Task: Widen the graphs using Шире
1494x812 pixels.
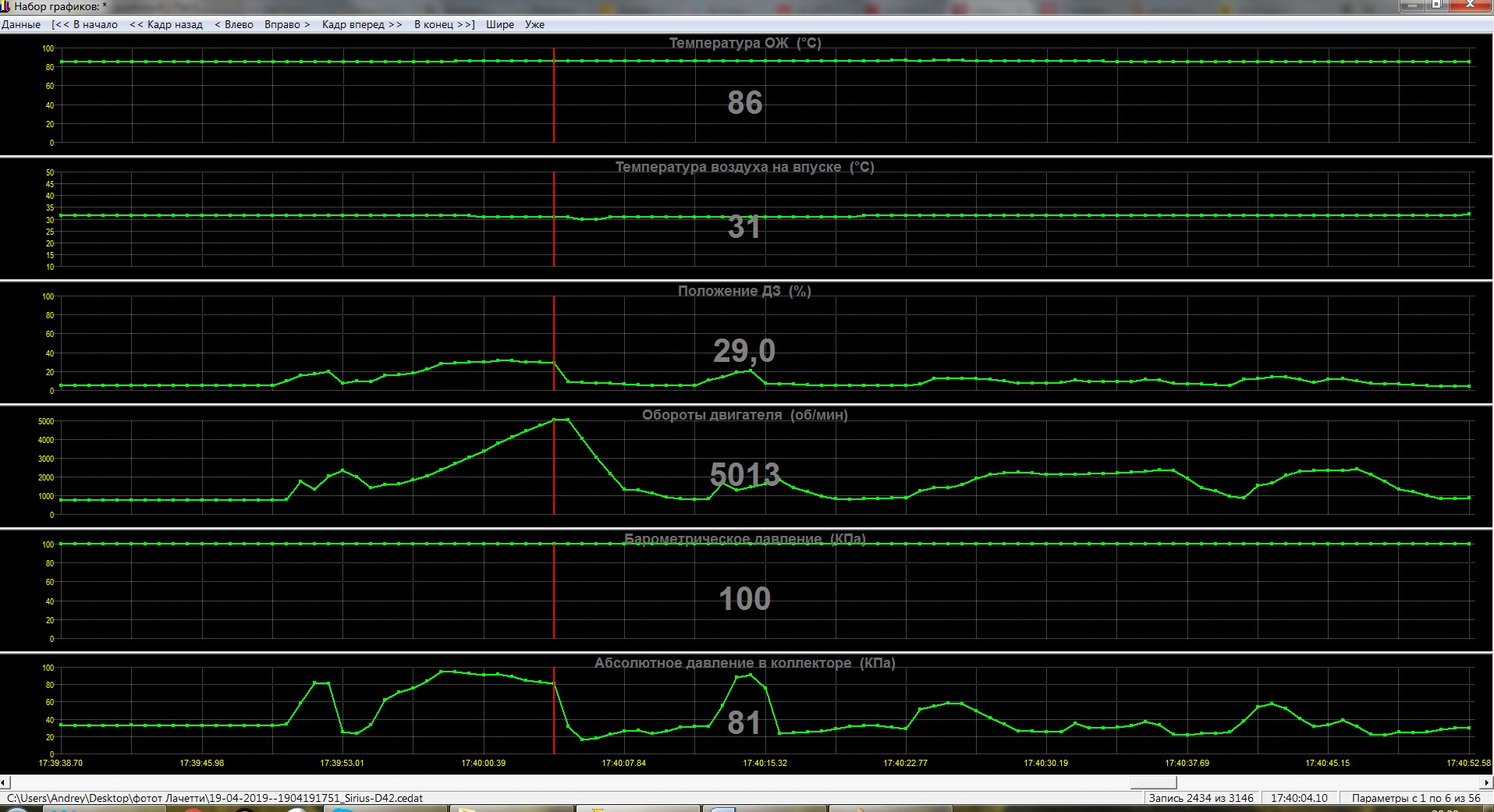Action: point(499,24)
